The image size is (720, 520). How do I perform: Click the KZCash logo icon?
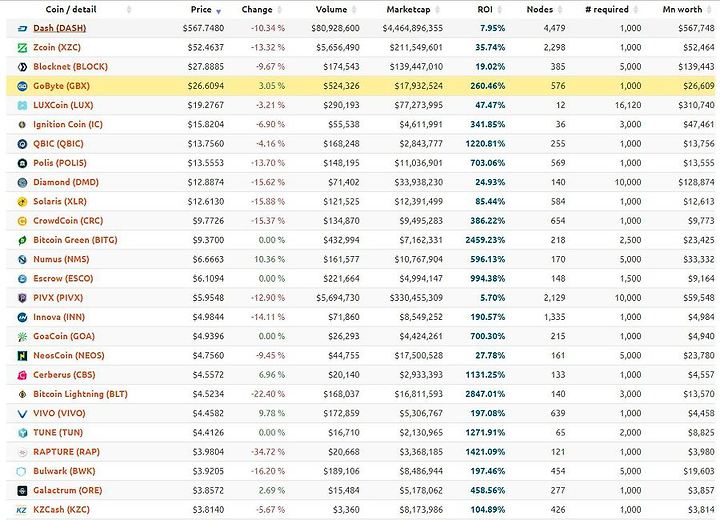coord(22,510)
